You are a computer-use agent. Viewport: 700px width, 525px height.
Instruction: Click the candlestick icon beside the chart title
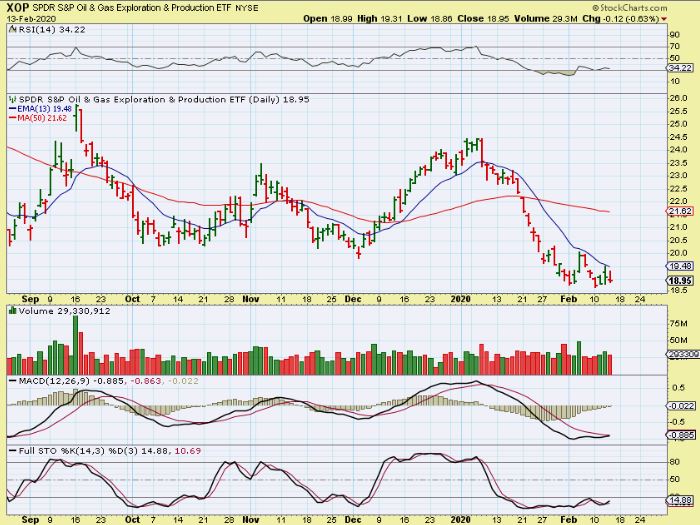point(12,99)
